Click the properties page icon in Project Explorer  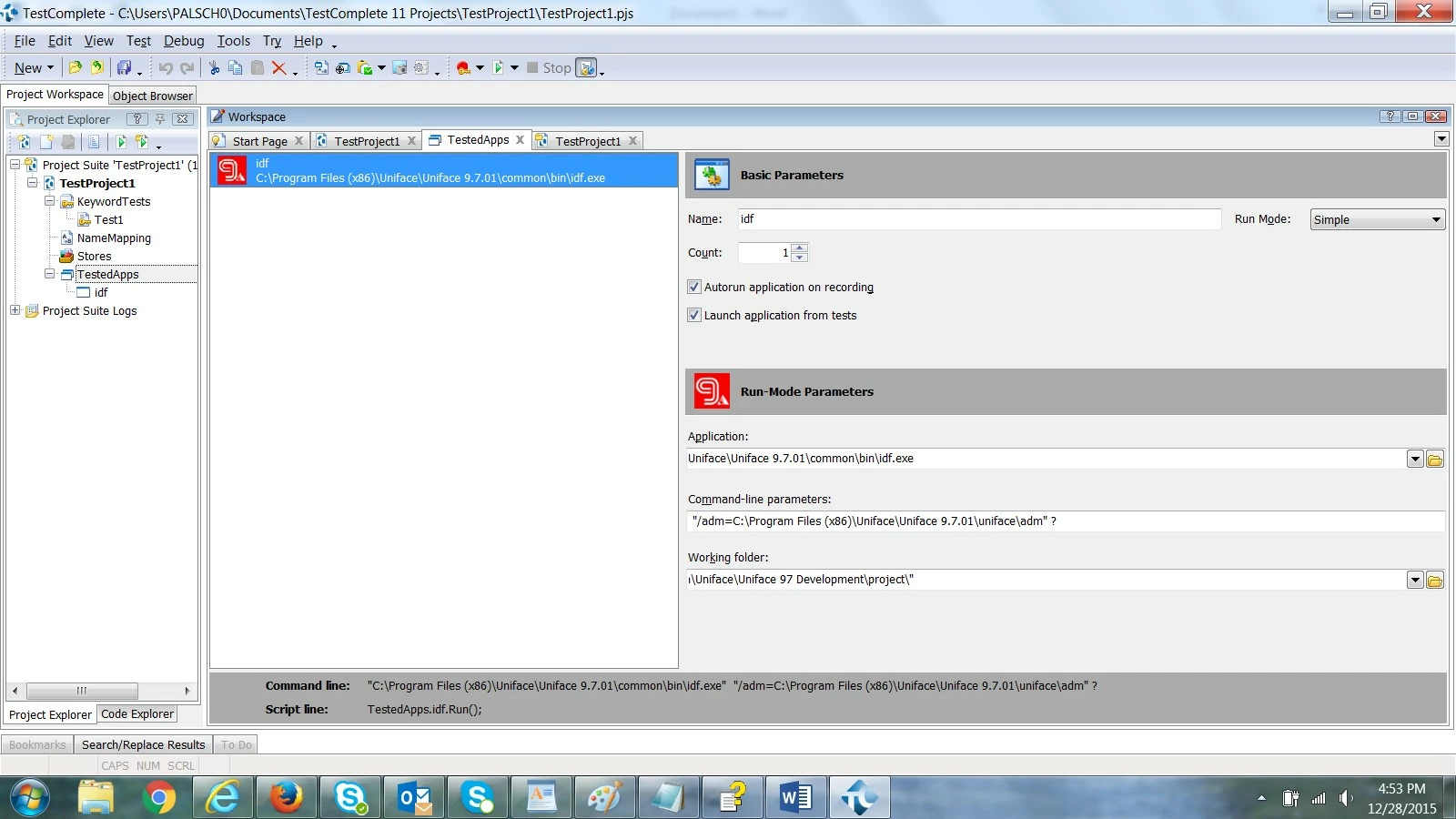pos(94,142)
